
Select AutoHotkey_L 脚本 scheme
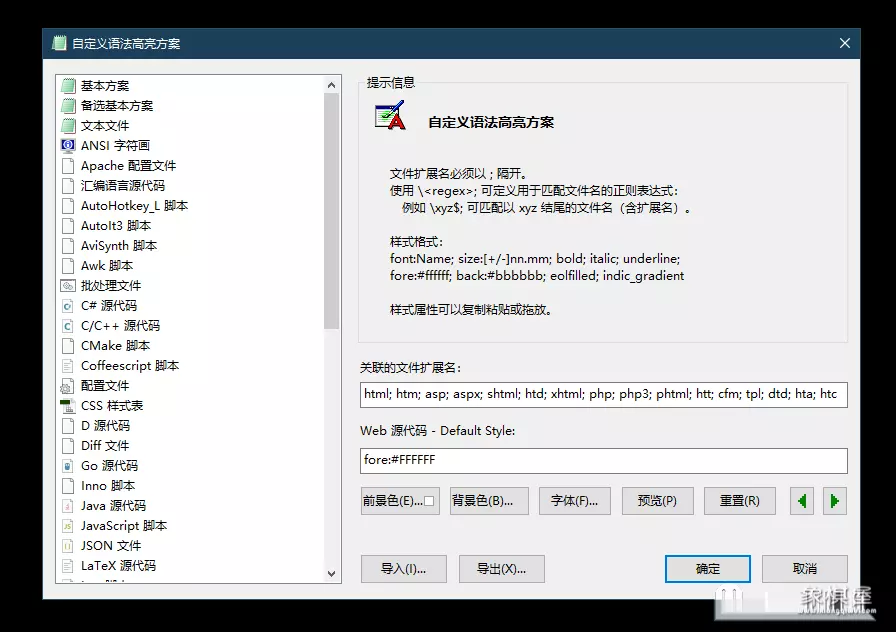click(134, 206)
